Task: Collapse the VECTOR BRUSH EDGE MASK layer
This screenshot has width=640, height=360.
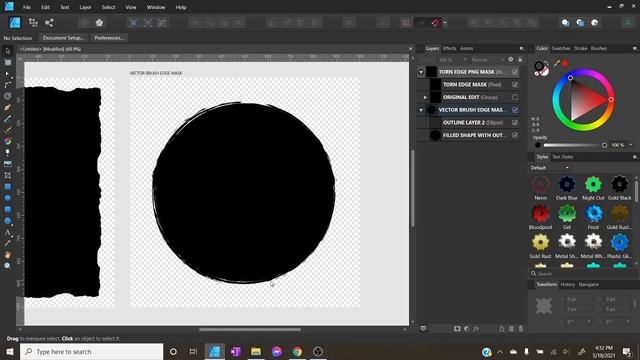Action: (421, 110)
